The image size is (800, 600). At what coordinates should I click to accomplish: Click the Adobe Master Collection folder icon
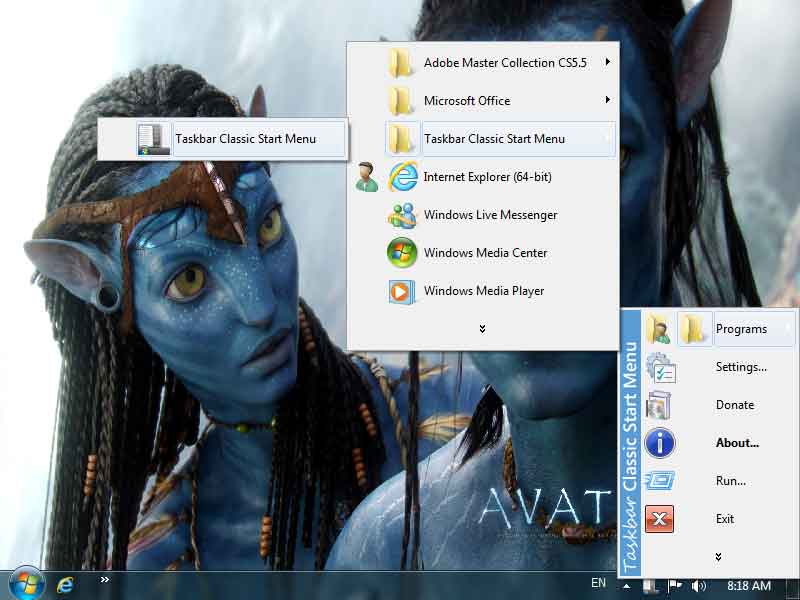tap(401, 63)
